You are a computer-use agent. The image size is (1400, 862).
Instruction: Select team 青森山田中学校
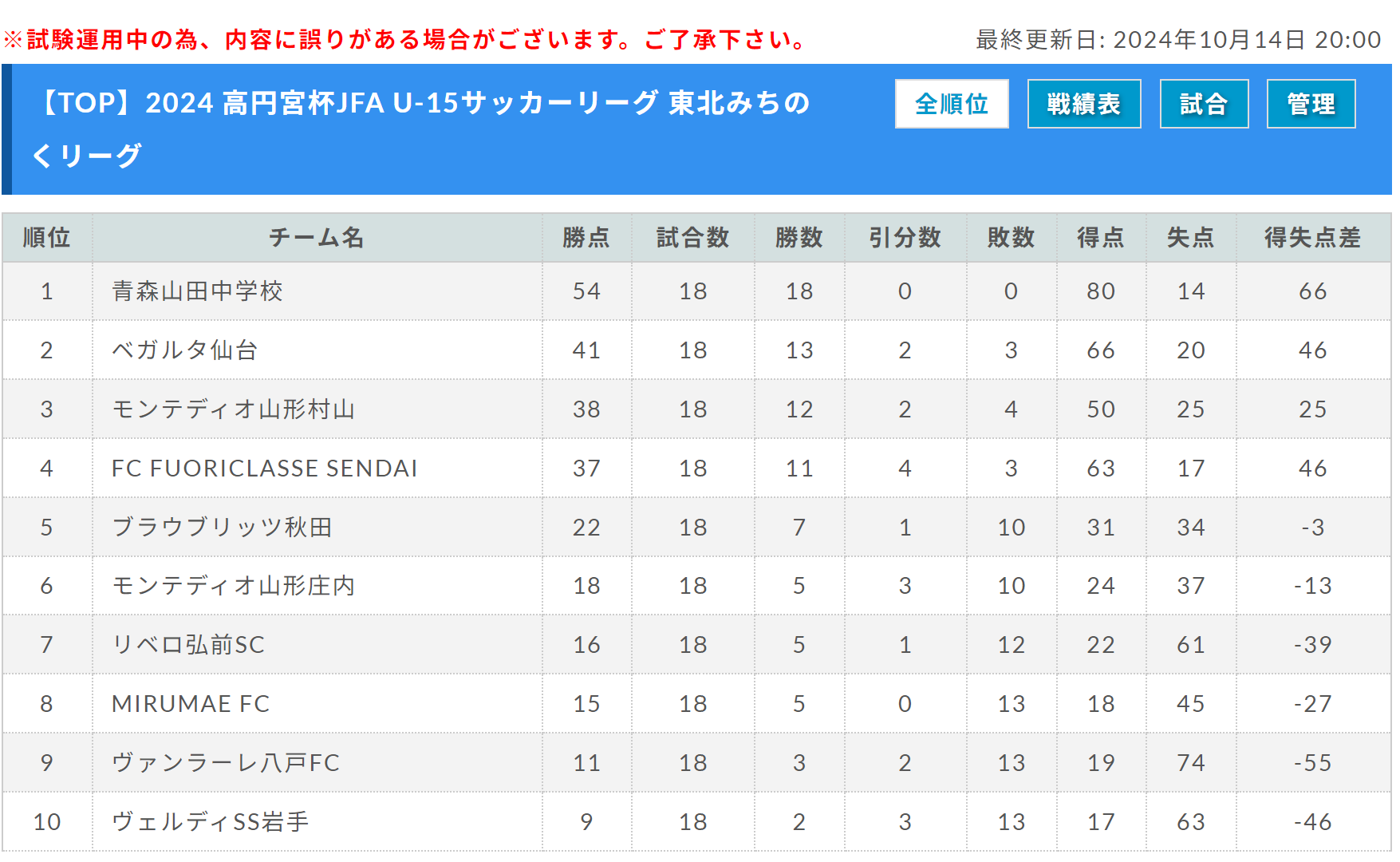(x=197, y=291)
